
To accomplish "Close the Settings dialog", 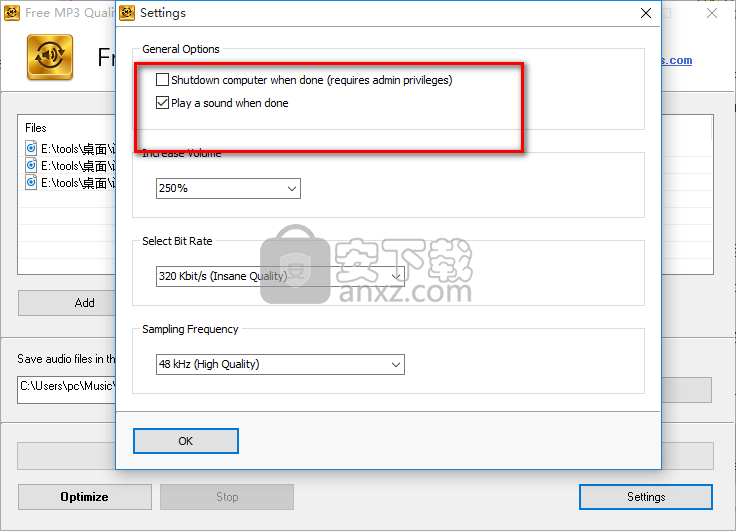I will click(646, 13).
